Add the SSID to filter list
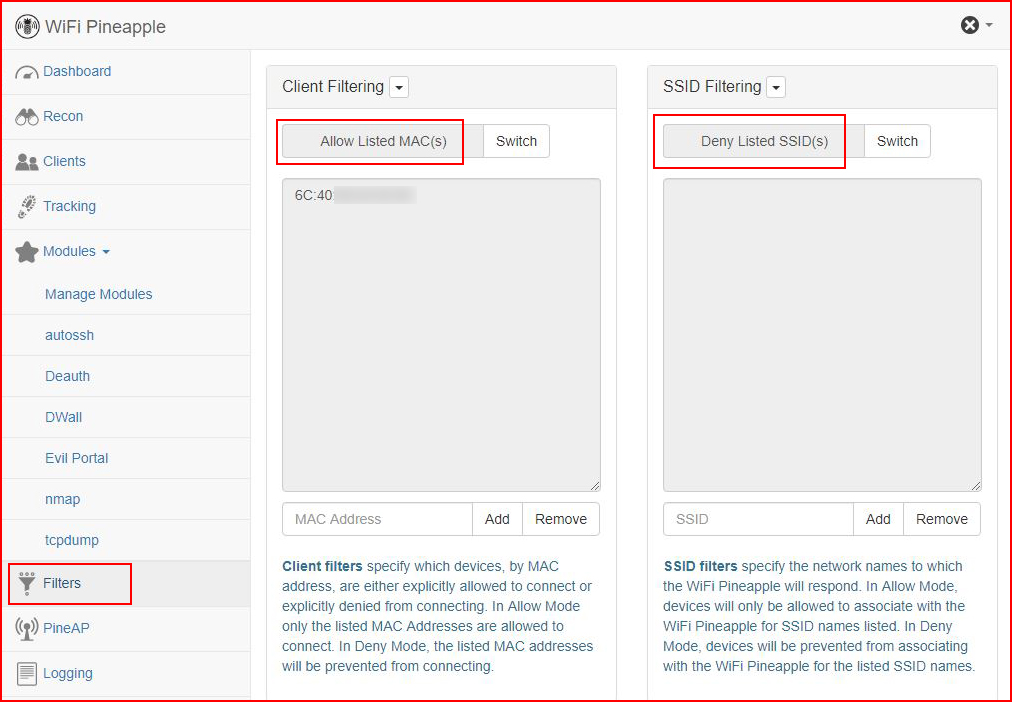The width and height of the screenshot is (1012, 702). tap(878, 519)
